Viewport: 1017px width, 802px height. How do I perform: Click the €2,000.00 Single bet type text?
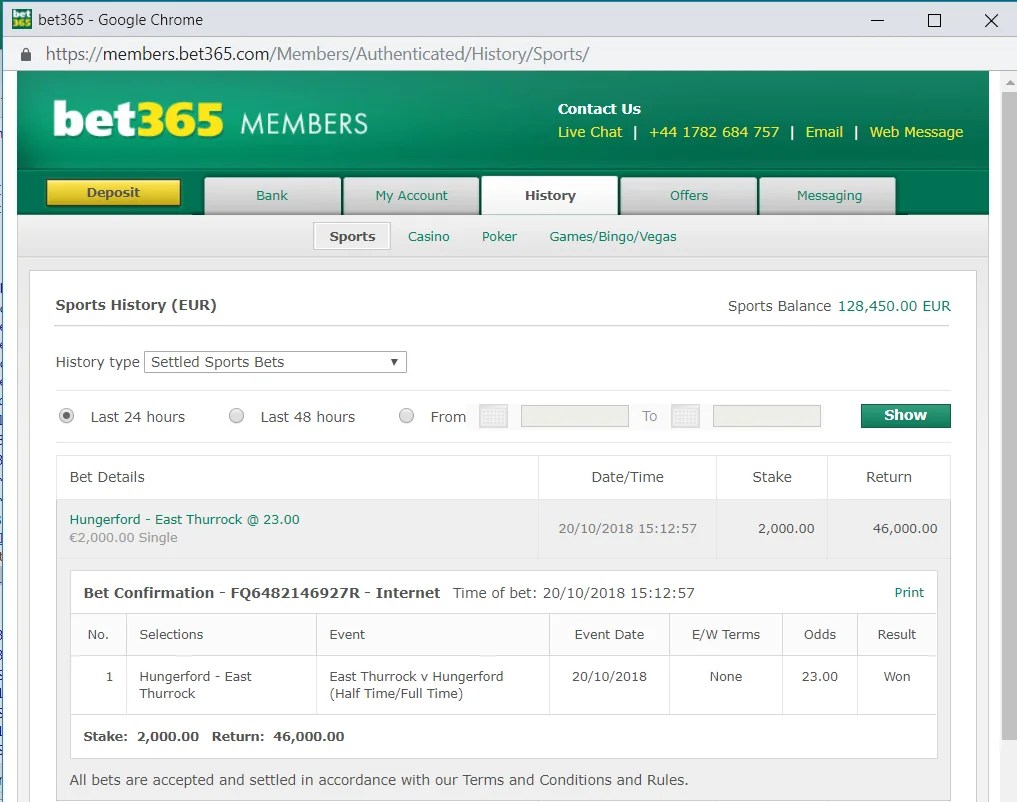click(123, 537)
